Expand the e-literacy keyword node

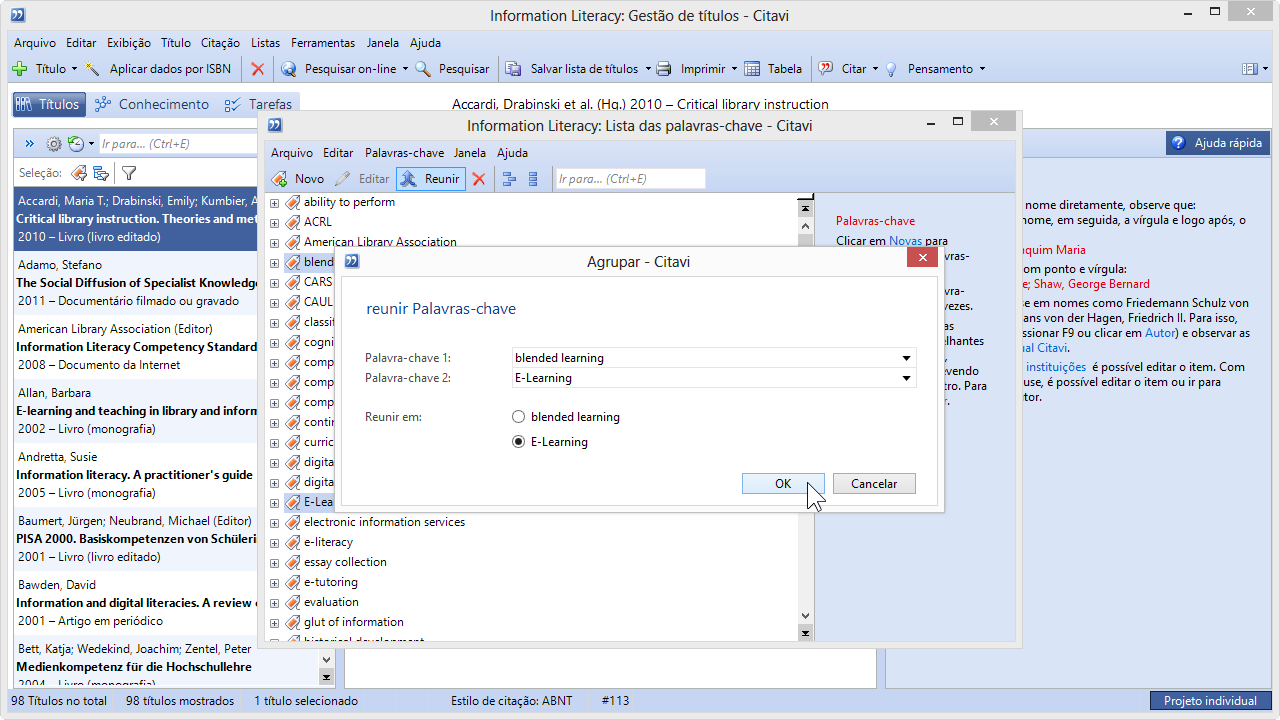click(275, 542)
